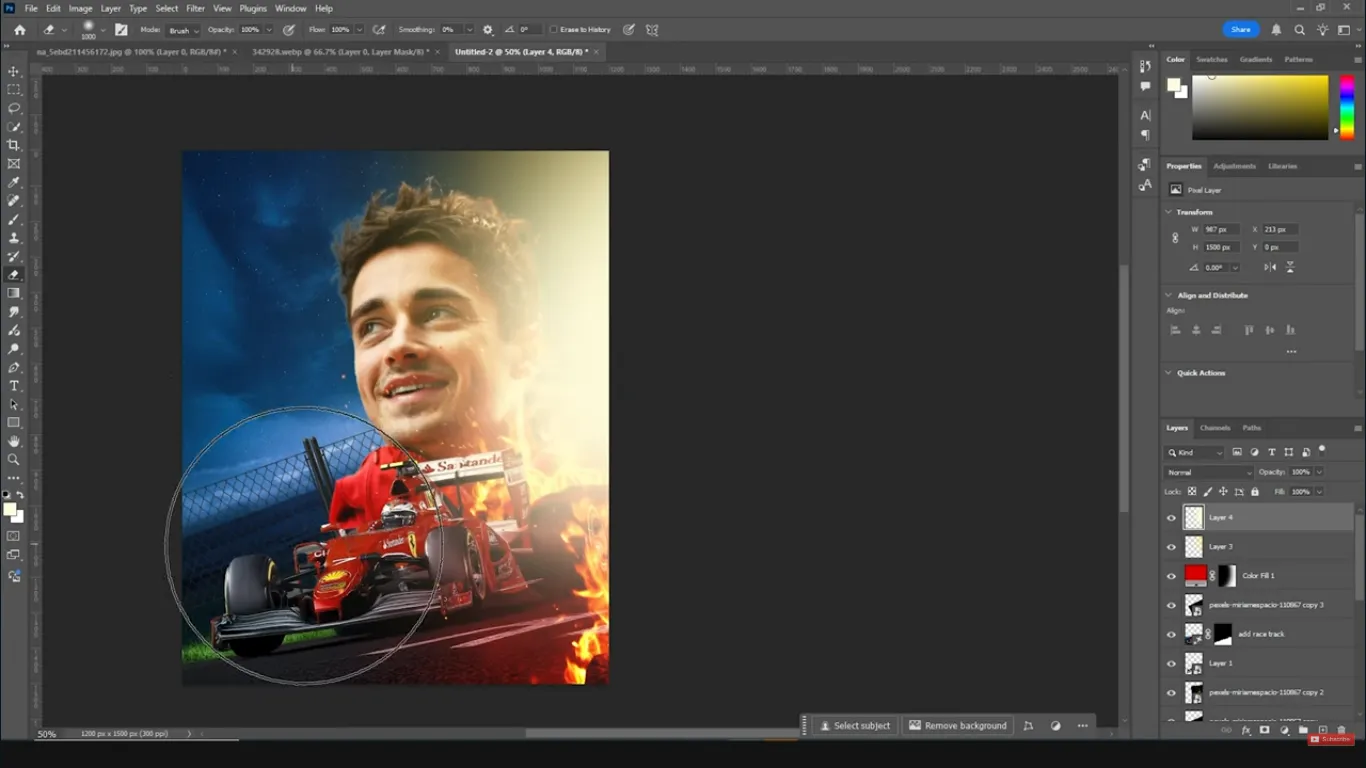Select the Lasso tool
This screenshot has width=1366, height=768.
pos(14,108)
